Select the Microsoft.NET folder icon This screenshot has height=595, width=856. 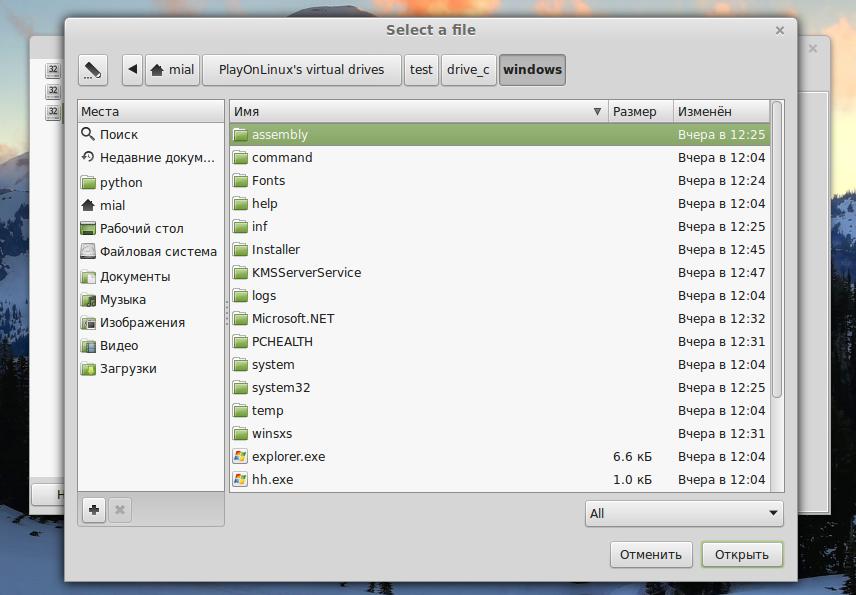(240, 318)
